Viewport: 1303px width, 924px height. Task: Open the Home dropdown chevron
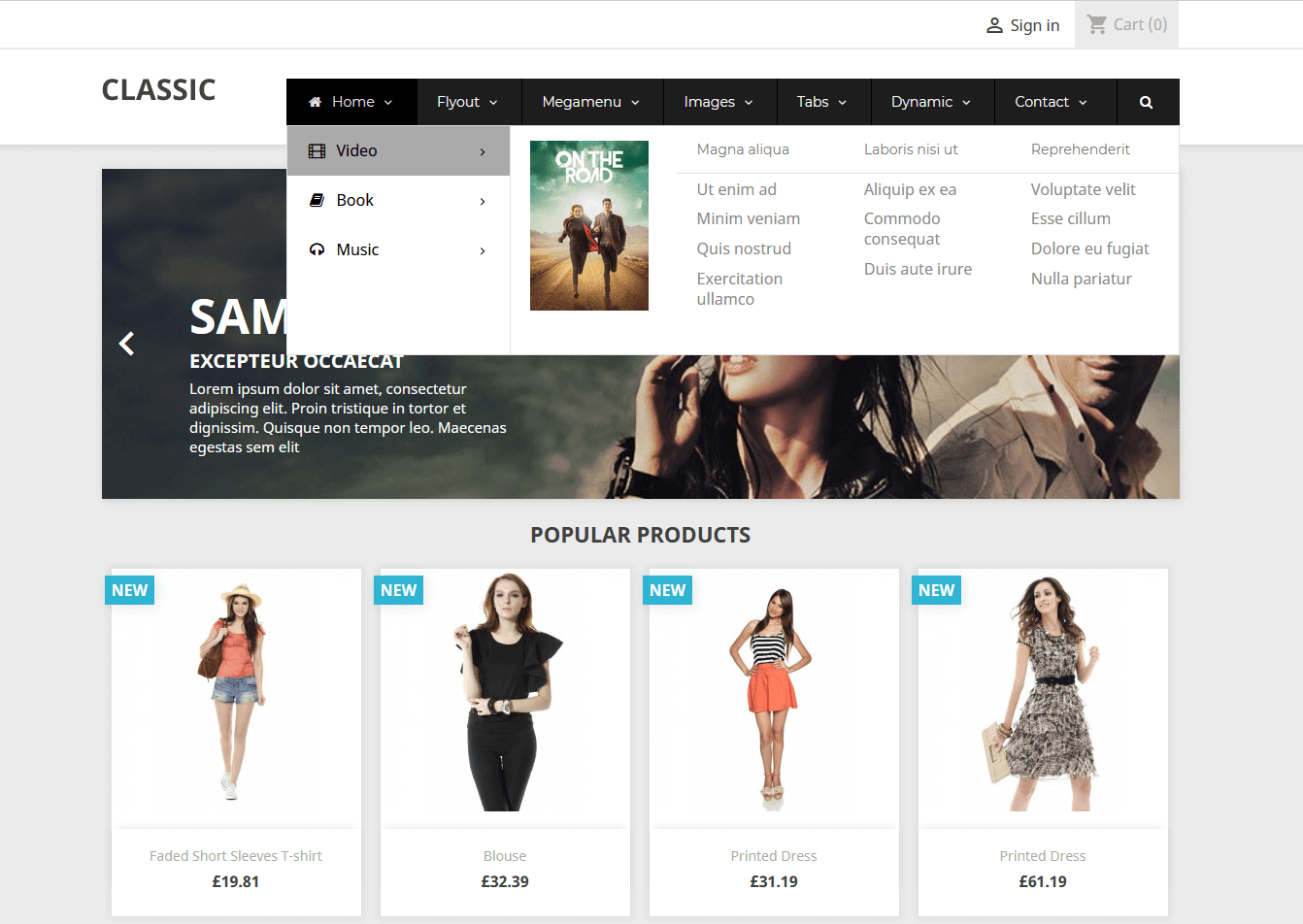pyautogui.click(x=388, y=103)
